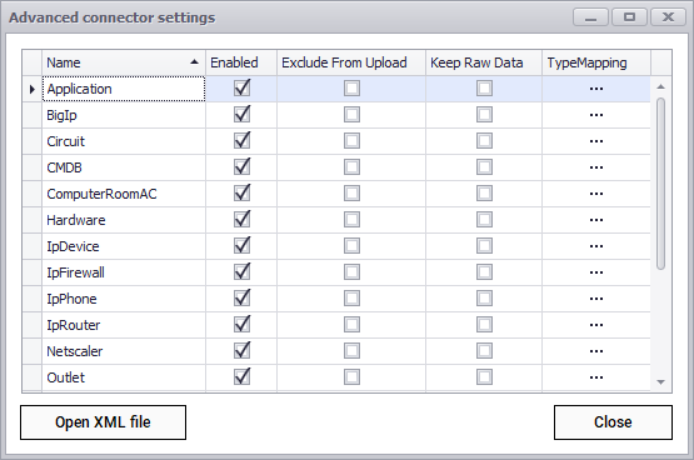This screenshot has width=694, height=460.
Task: Click the Open XML file button
Action: click(x=103, y=422)
